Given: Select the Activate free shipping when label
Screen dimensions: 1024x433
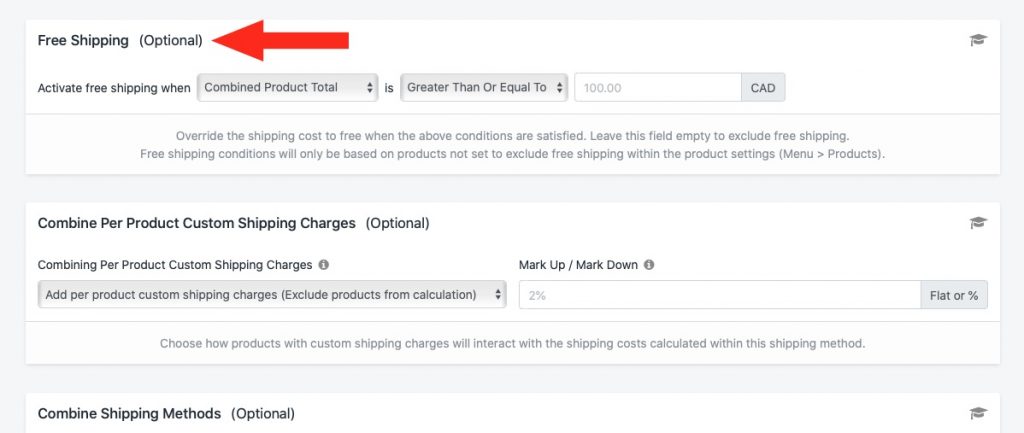Looking at the screenshot, I should (114, 88).
